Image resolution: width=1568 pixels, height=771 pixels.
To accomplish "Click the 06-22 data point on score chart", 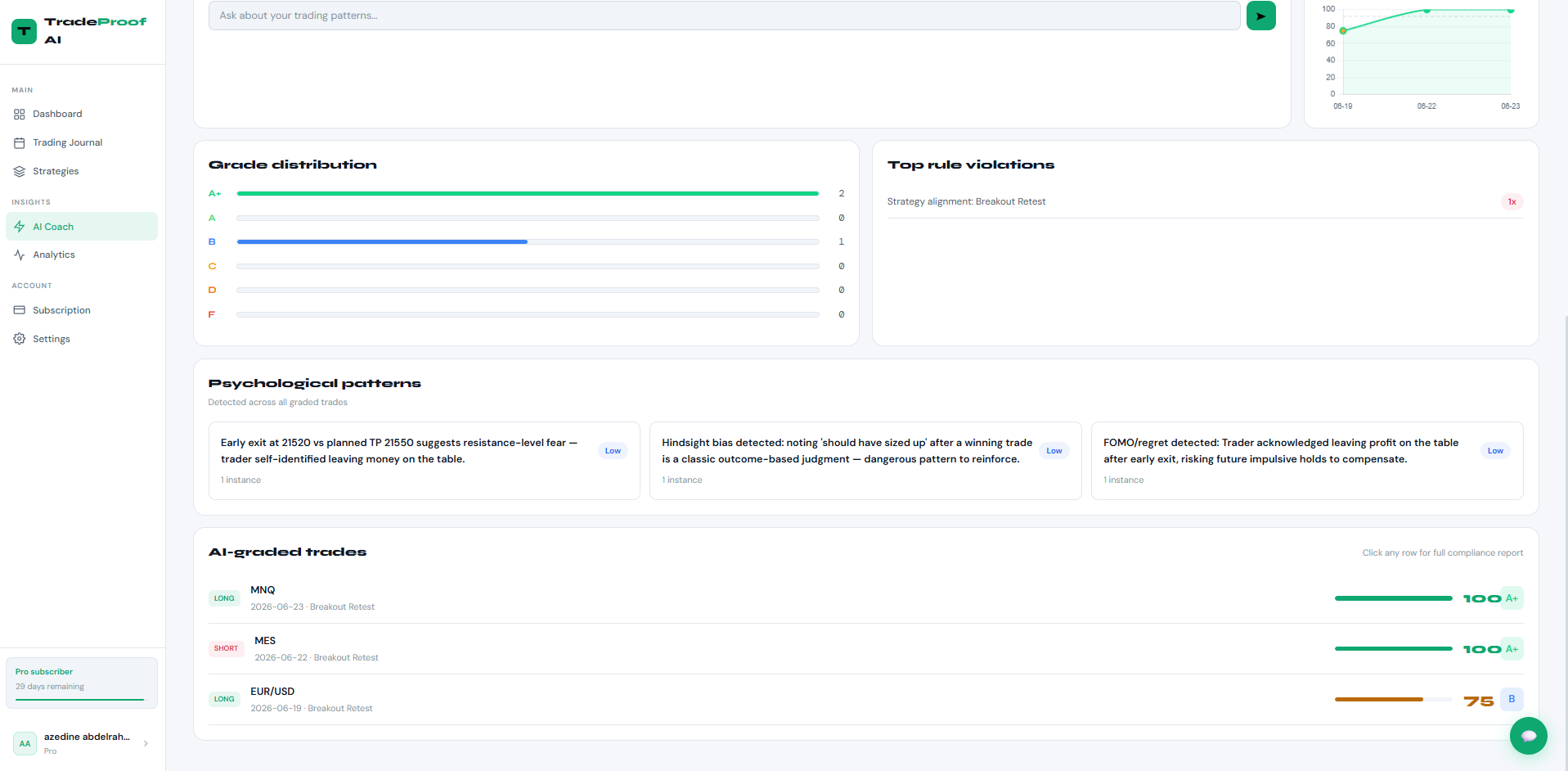I will 1426,11.
